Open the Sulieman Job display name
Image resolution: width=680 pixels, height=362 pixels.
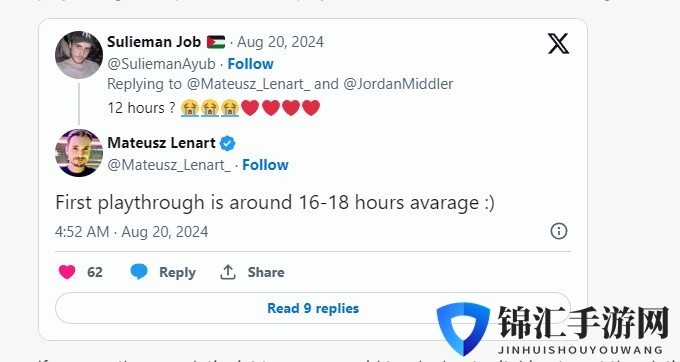(x=154, y=42)
